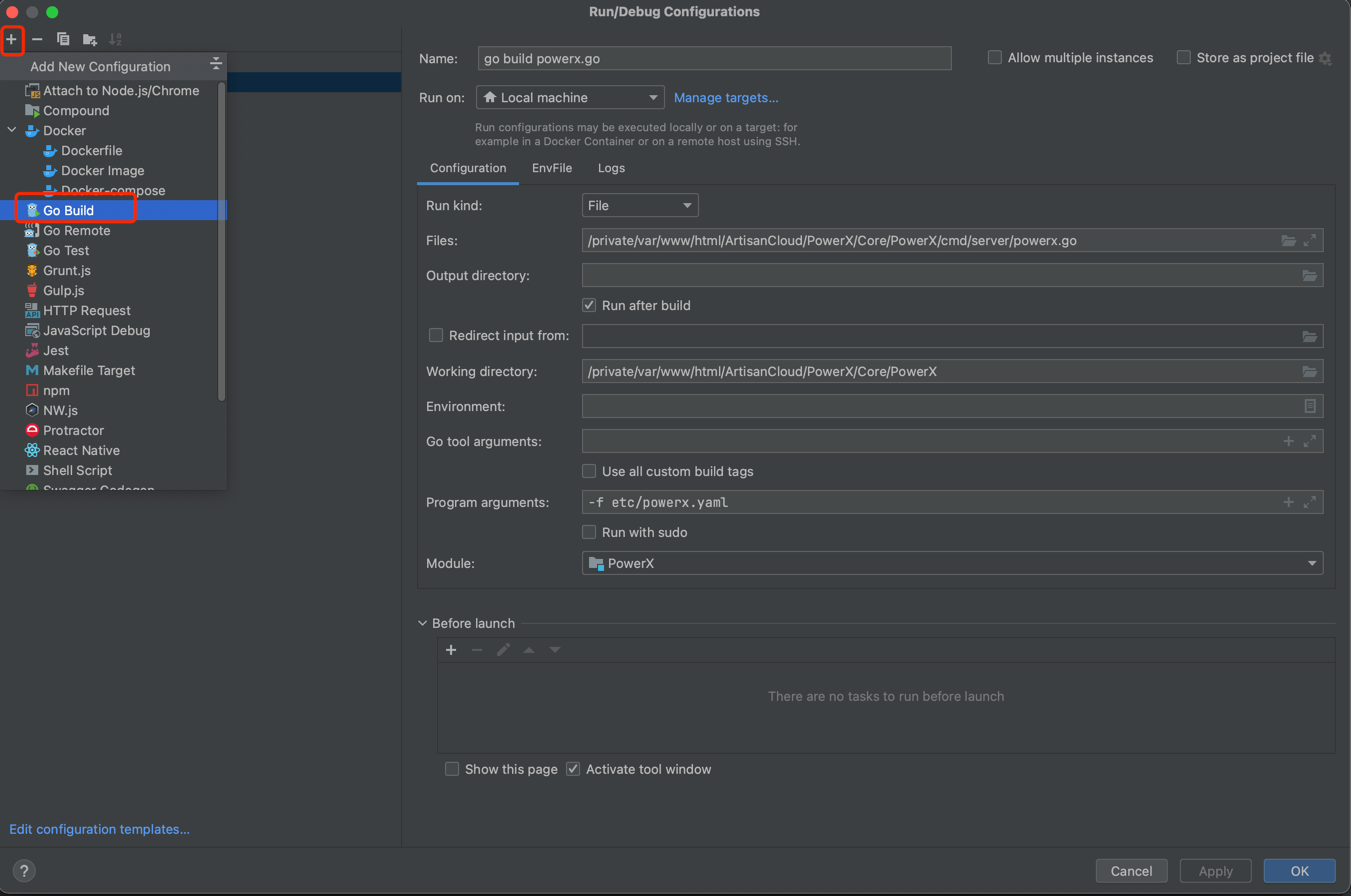This screenshot has height=896, width=1351.
Task: Click the configuration type list scrollbar
Action: [222, 240]
